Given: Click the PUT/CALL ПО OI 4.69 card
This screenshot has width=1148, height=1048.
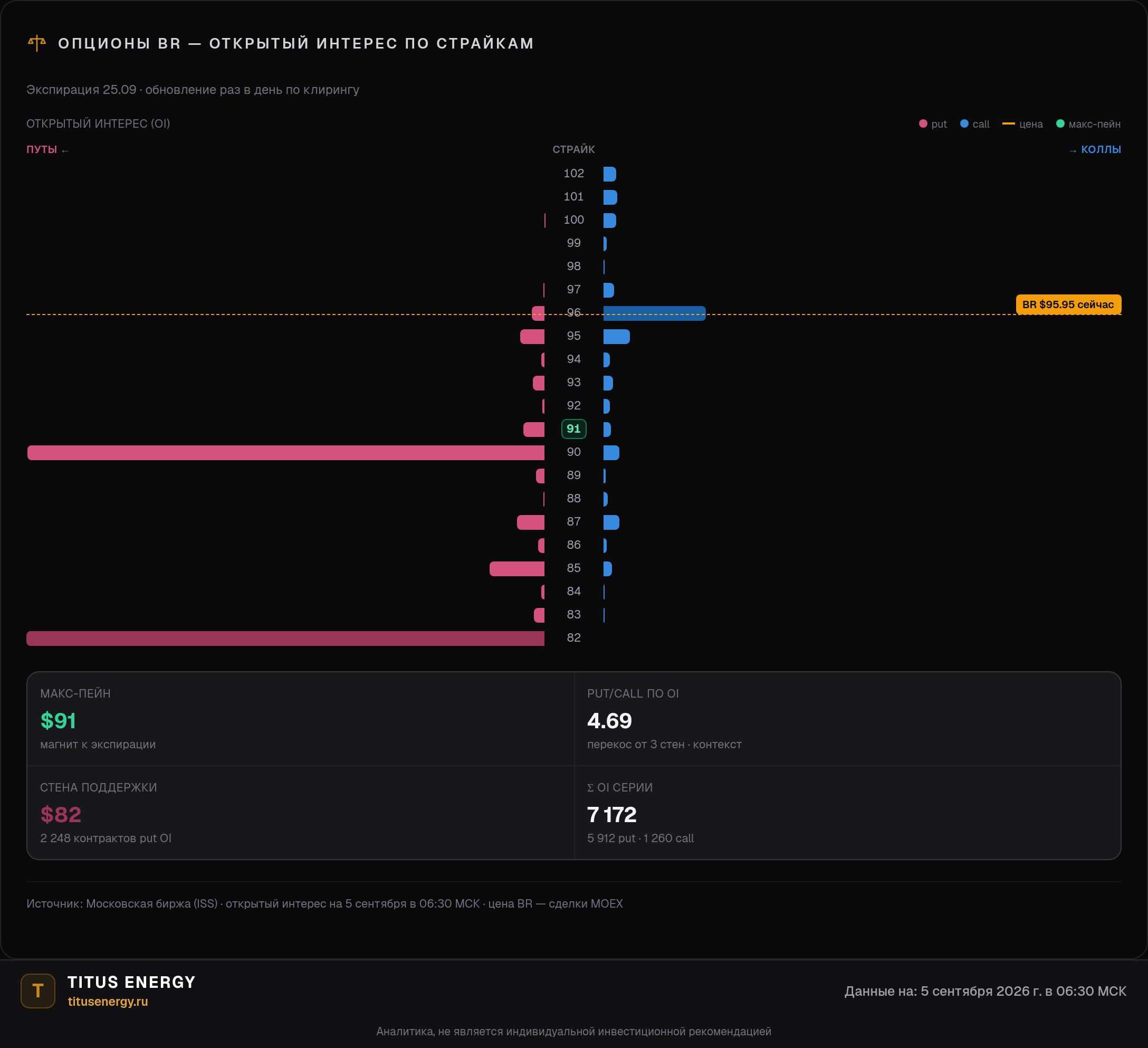Looking at the screenshot, I should [x=847, y=719].
